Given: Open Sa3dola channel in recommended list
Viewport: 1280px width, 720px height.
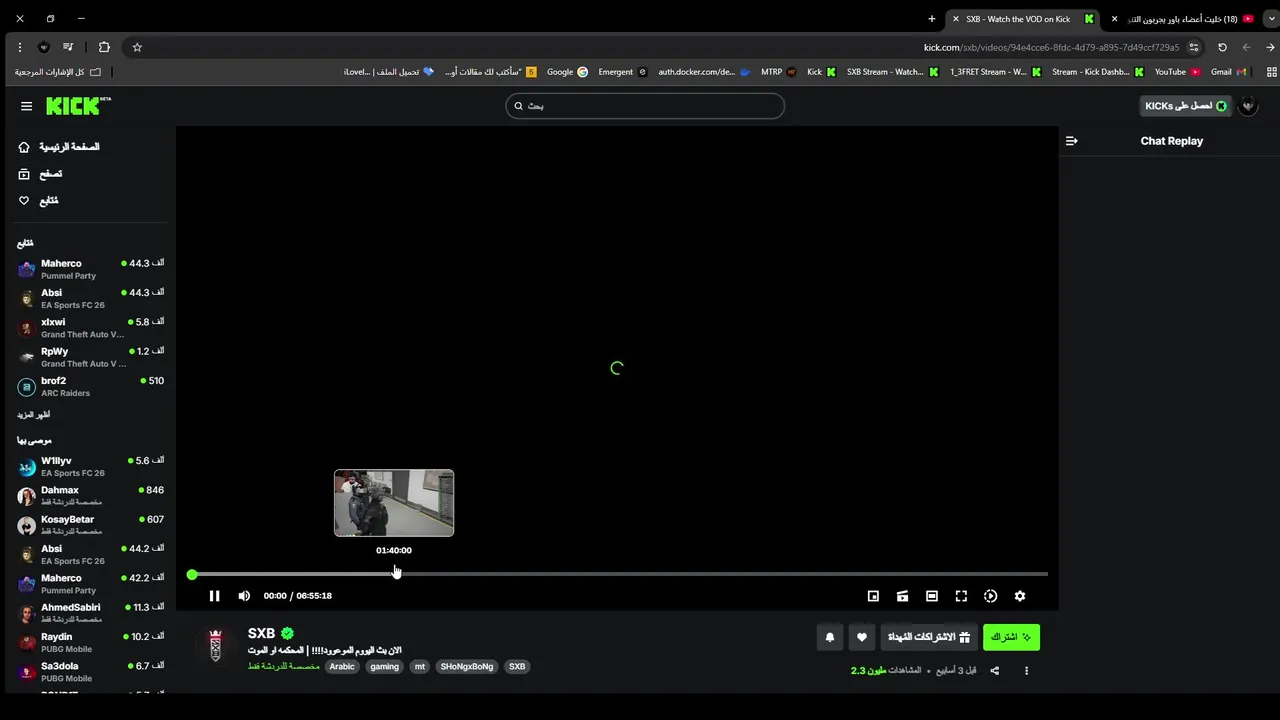Looking at the screenshot, I should [90, 671].
